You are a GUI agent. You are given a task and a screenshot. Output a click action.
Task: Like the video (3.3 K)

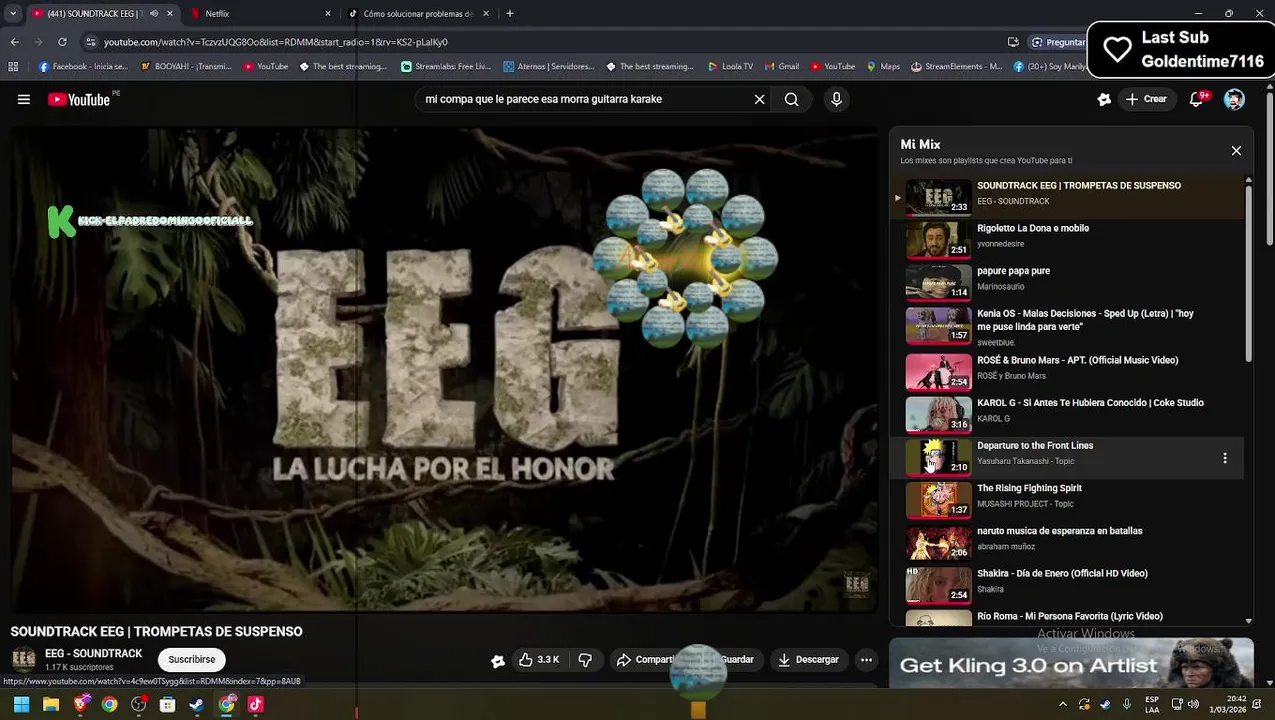point(538,659)
